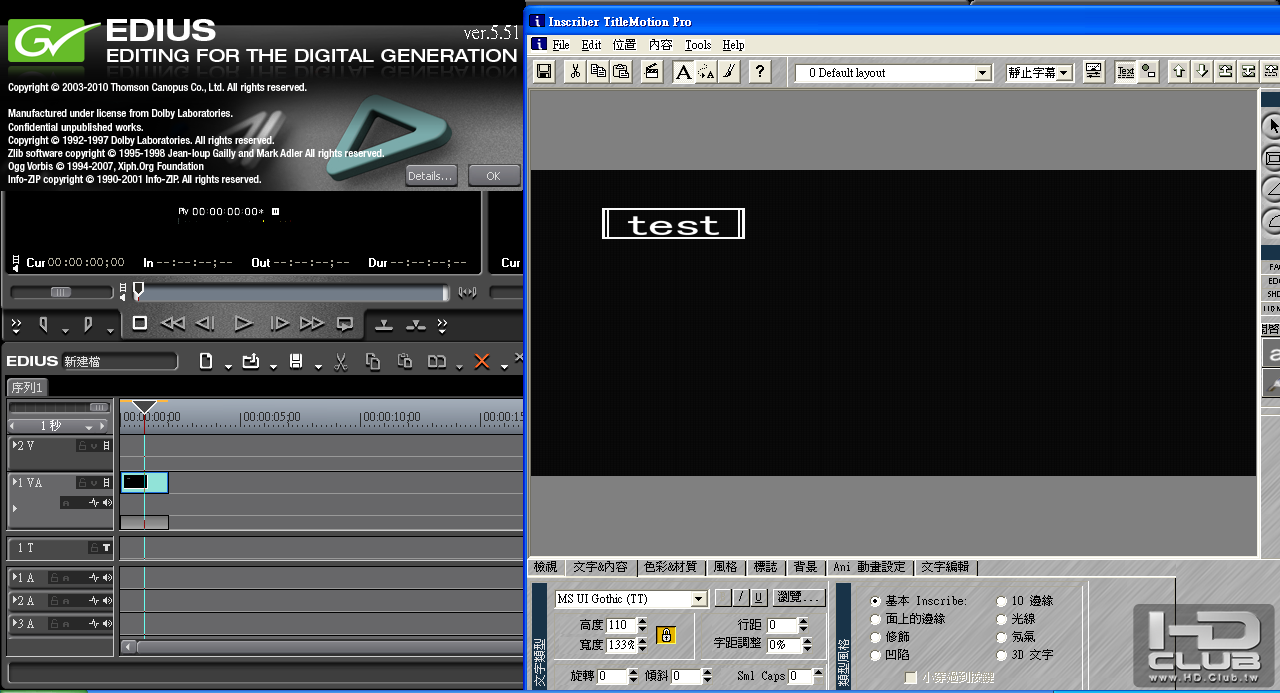Expand the 2 V track in EDIUS
Image resolution: width=1280 pixels, height=693 pixels.
14,445
